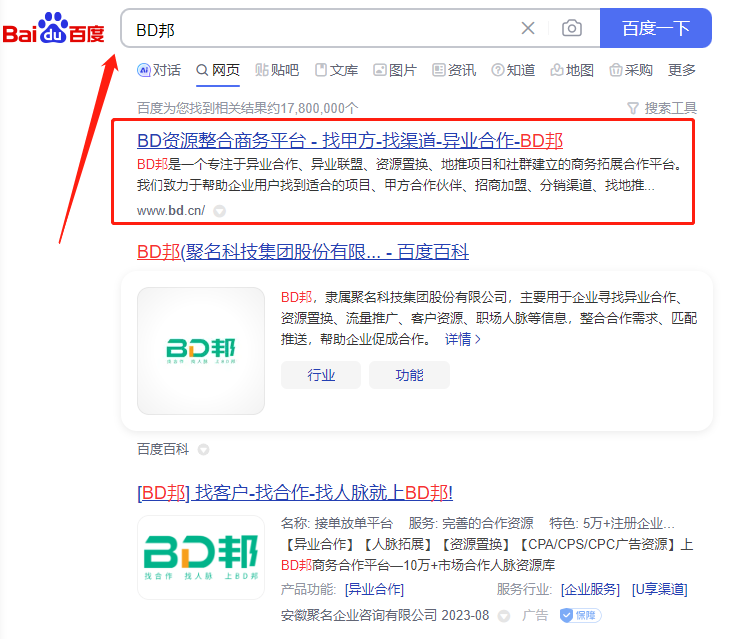The width and height of the screenshot is (746, 639).
Task: Open the 详情 link in 百科 card
Action: (x=462, y=339)
